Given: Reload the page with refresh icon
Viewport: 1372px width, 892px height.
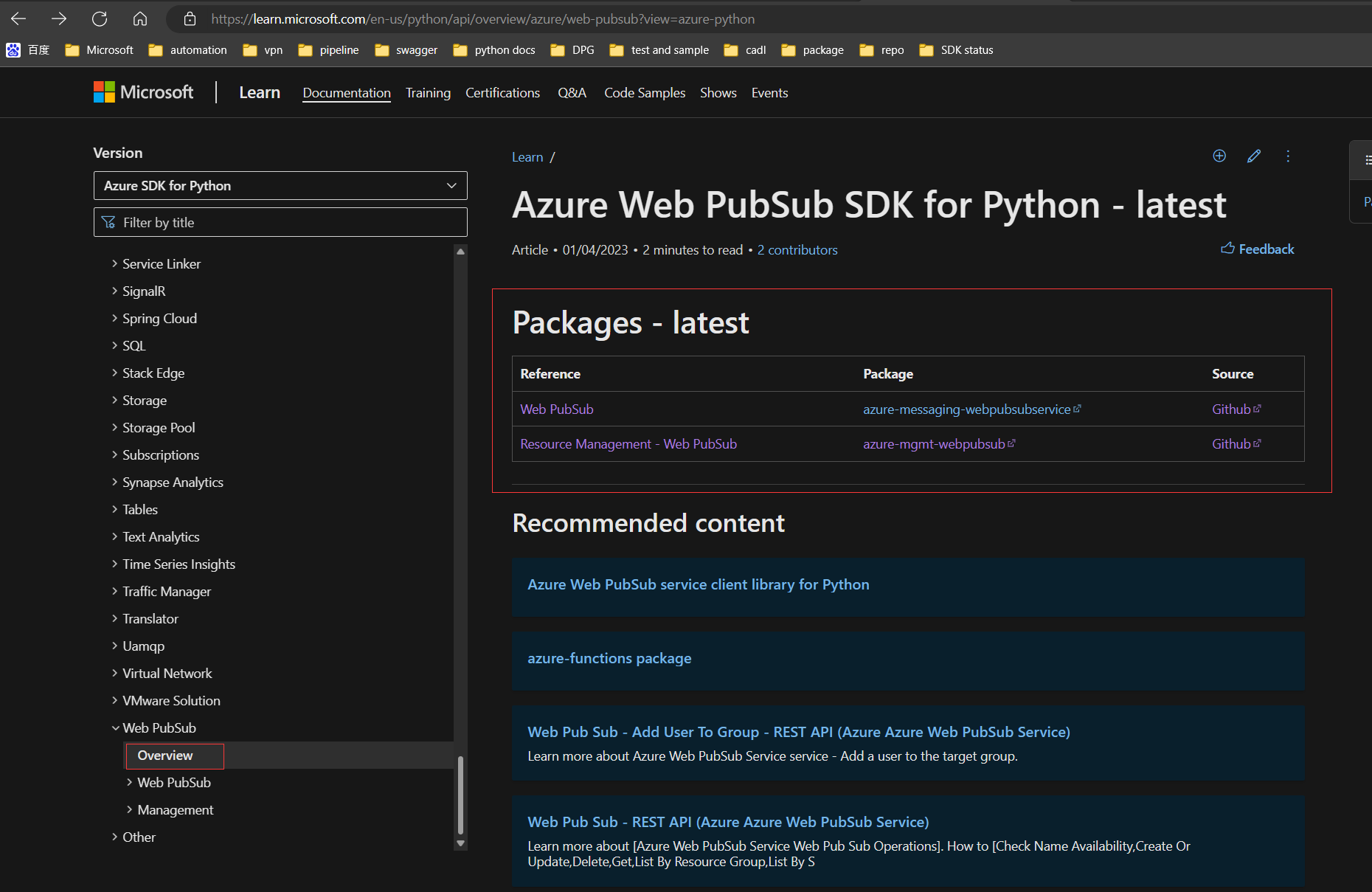Looking at the screenshot, I should point(100,18).
